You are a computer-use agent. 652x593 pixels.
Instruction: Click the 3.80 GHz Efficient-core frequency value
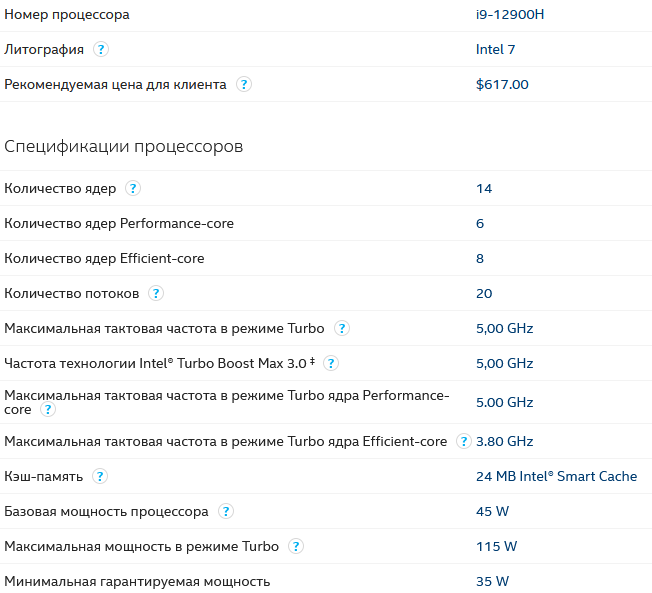pos(504,441)
